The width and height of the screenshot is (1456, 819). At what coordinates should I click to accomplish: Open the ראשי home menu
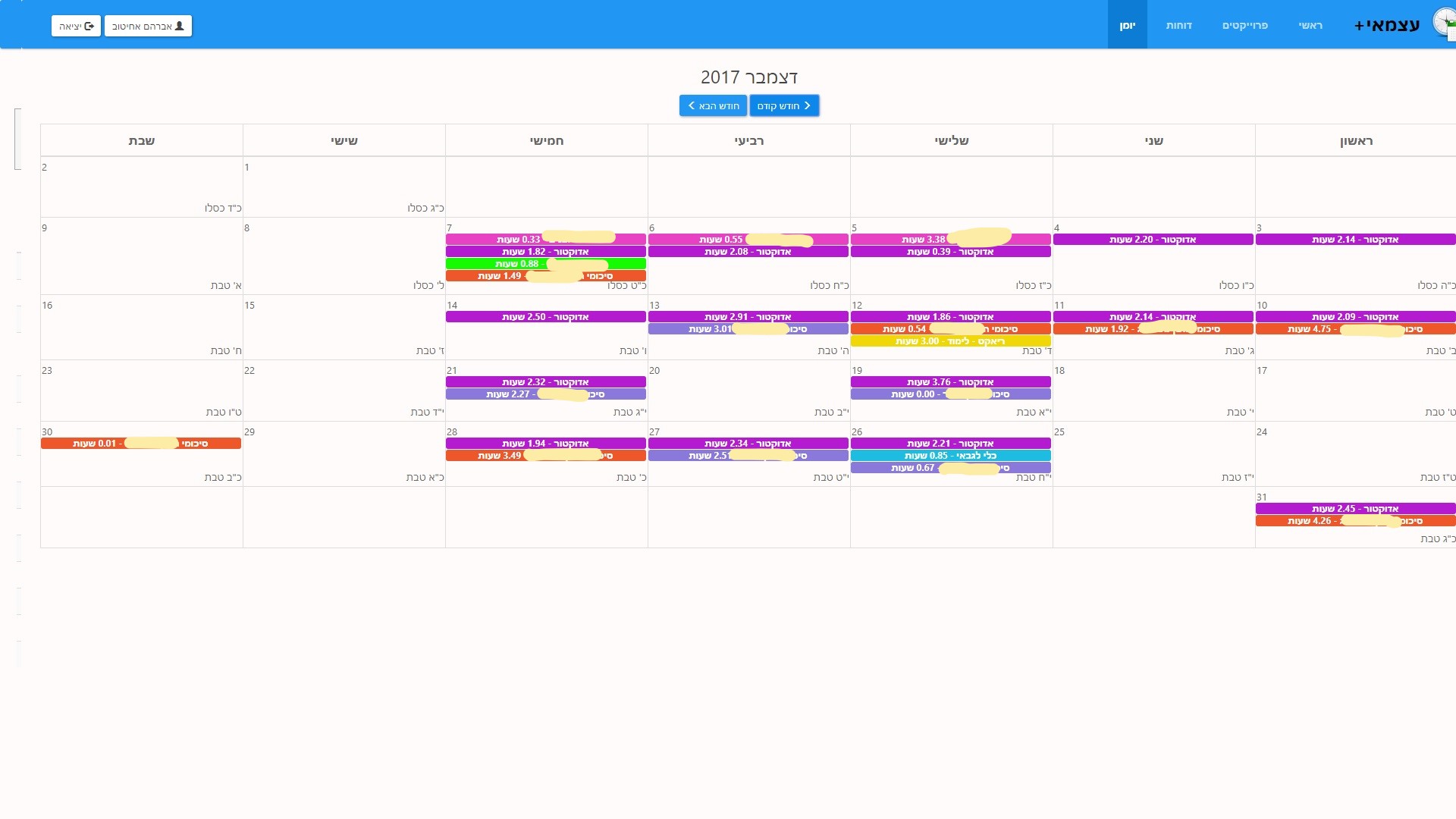pyautogui.click(x=1310, y=25)
